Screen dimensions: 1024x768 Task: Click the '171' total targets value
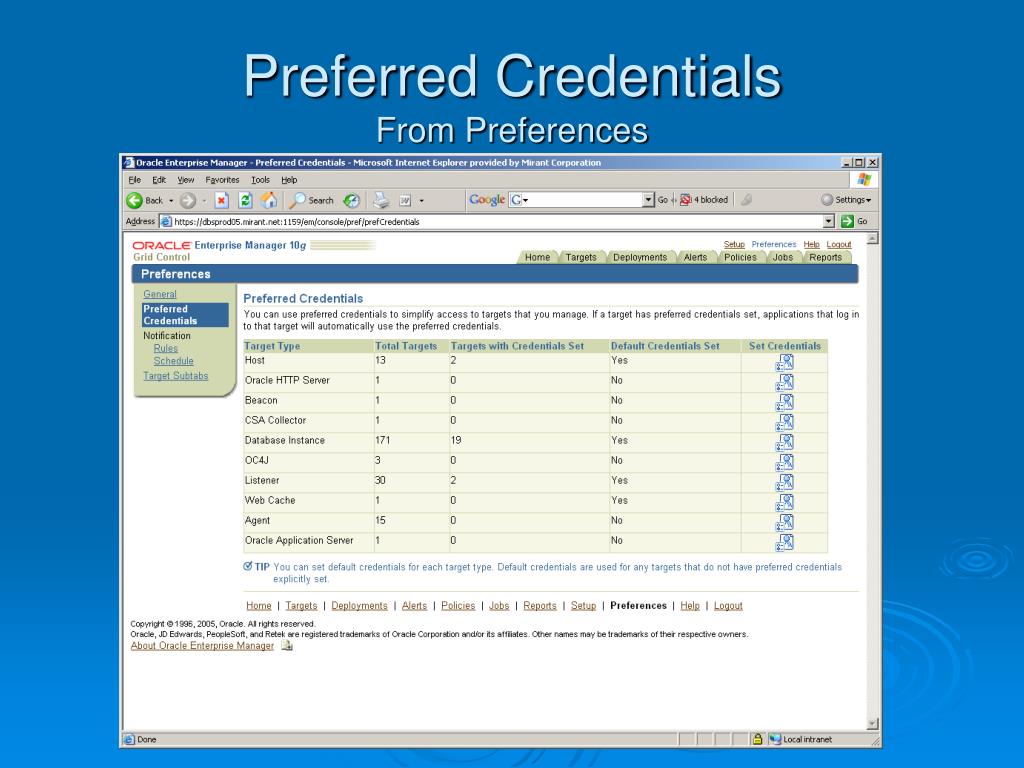(x=383, y=440)
